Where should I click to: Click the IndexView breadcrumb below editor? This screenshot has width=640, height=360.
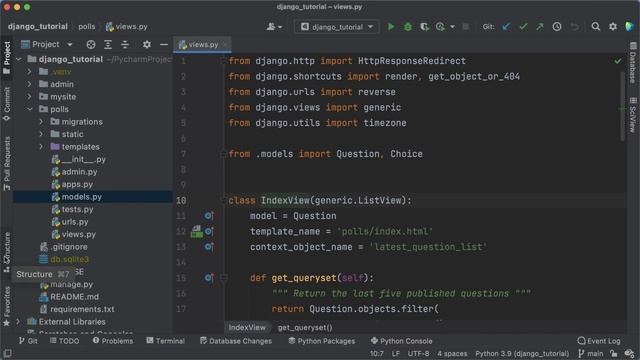tap(247, 328)
